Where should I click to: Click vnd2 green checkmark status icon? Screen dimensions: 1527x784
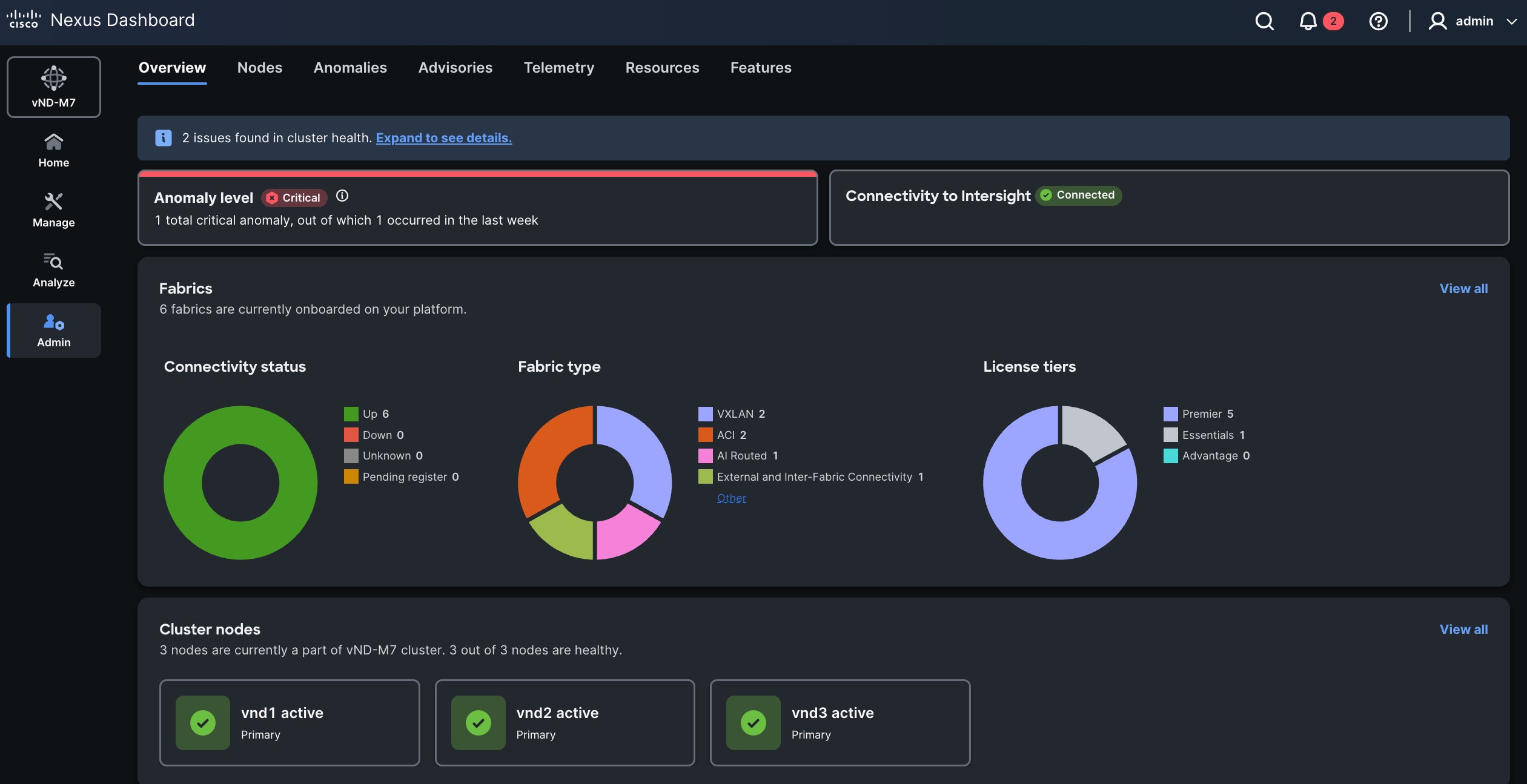point(479,723)
